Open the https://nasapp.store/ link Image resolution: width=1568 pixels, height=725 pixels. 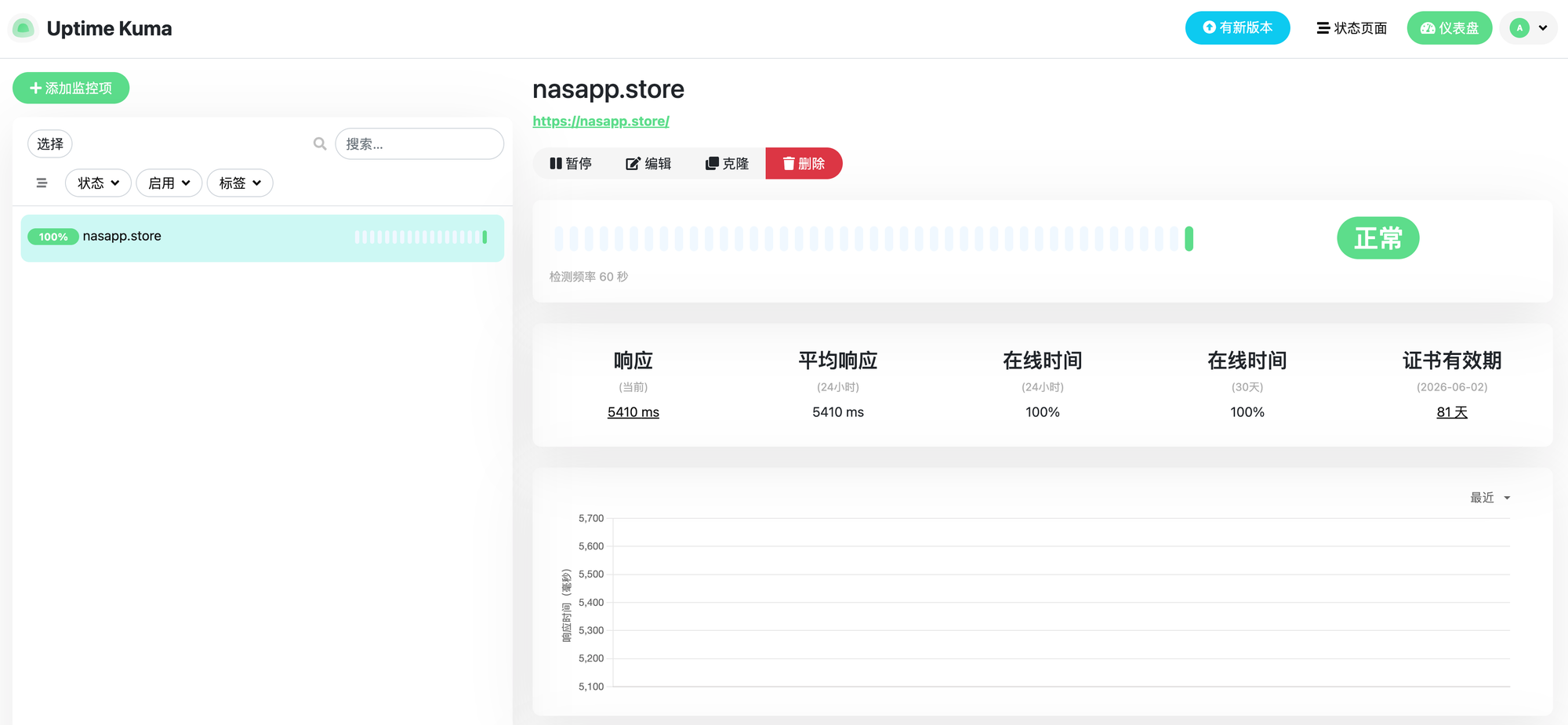601,121
